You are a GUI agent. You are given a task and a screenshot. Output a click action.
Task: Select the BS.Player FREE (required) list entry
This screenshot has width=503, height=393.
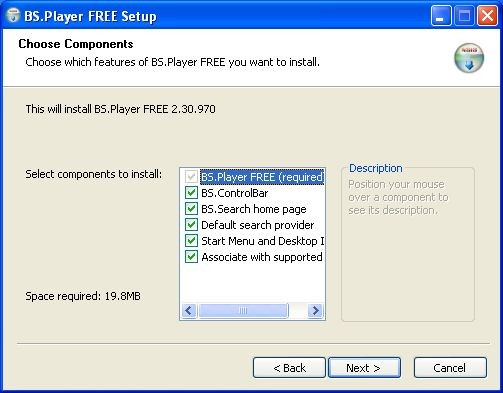pyautogui.click(x=262, y=177)
